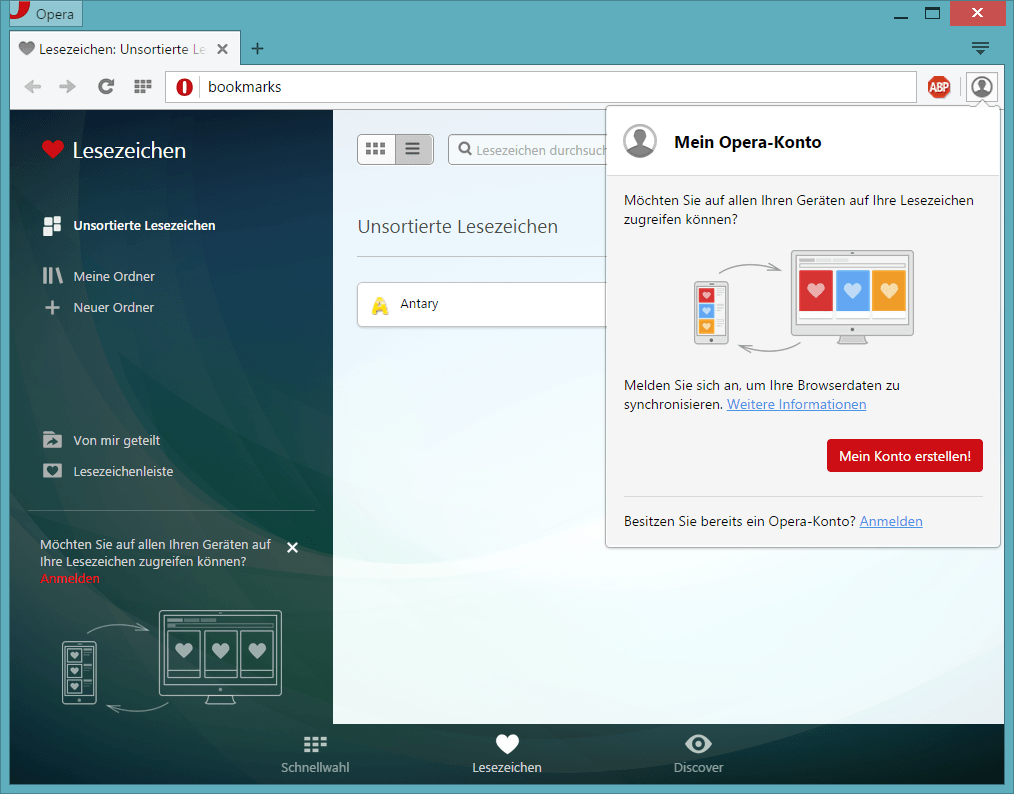Create a Neuer Ordner

(x=99, y=308)
